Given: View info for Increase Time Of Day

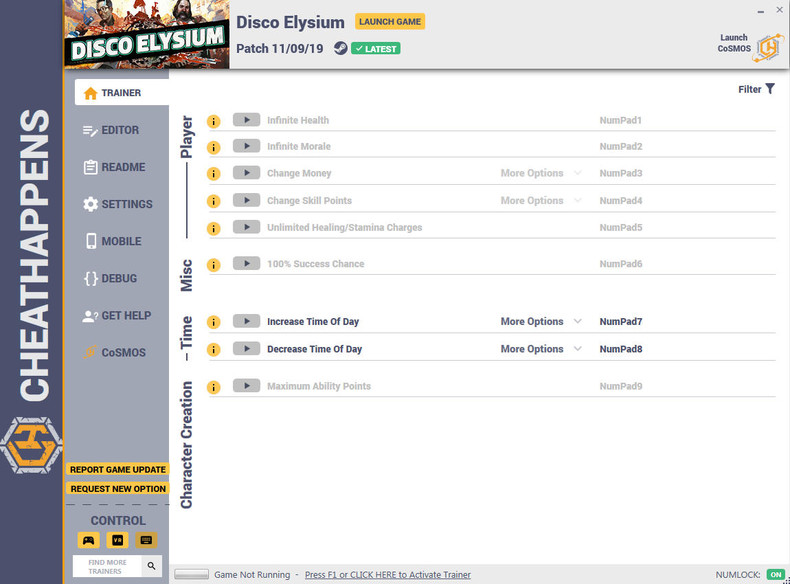Looking at the screenshot, I should (214, 322).
